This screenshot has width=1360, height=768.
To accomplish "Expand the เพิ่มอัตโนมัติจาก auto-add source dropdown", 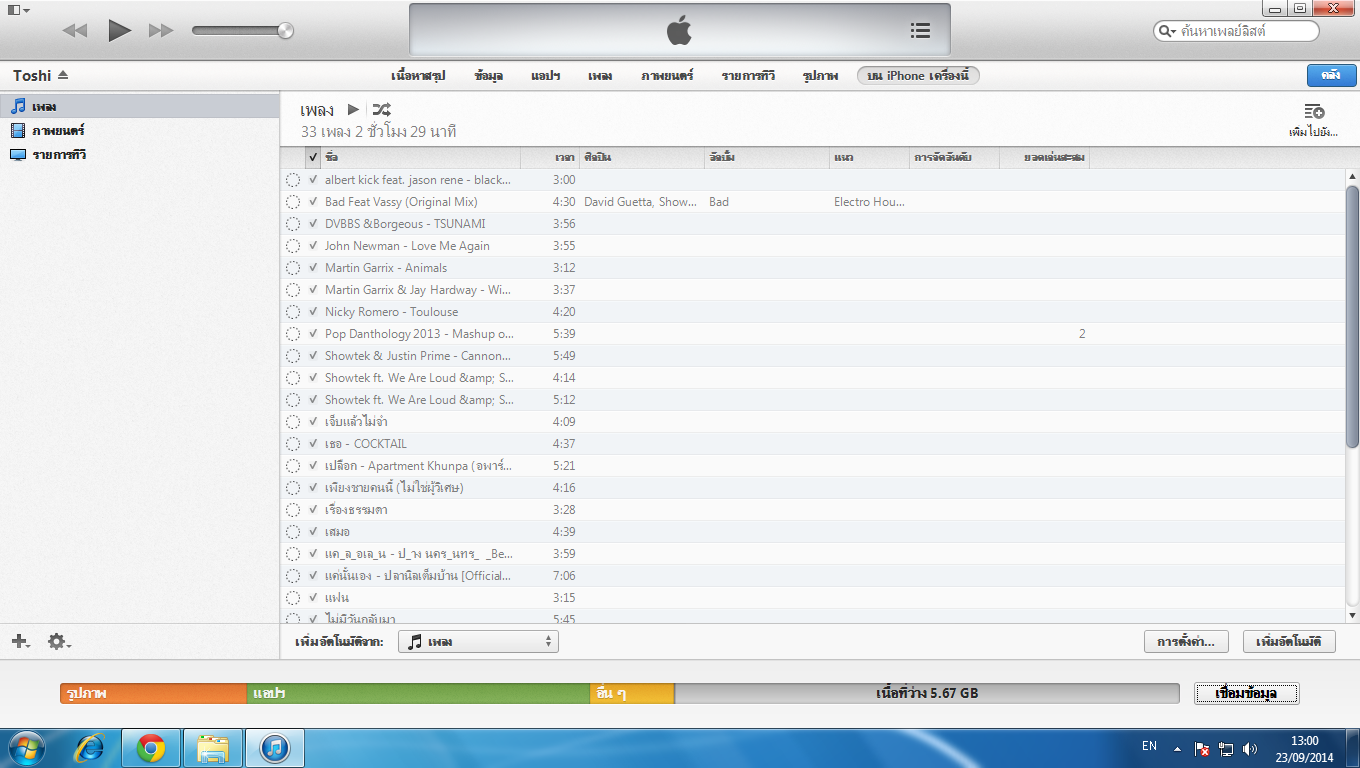I will click(478, 642).
